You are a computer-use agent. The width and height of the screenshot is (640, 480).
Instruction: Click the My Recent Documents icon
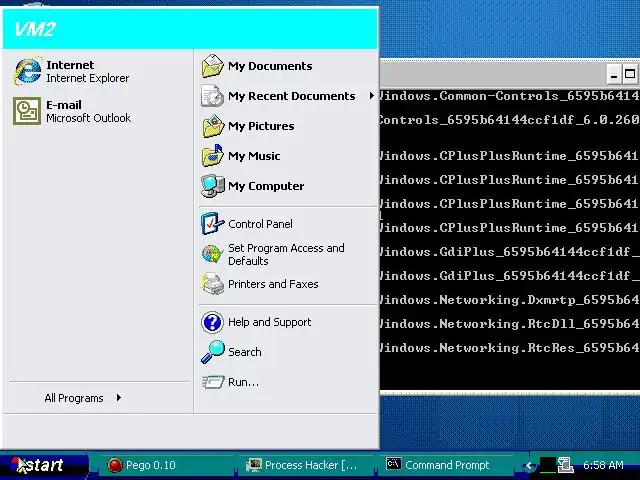[212, 96]
